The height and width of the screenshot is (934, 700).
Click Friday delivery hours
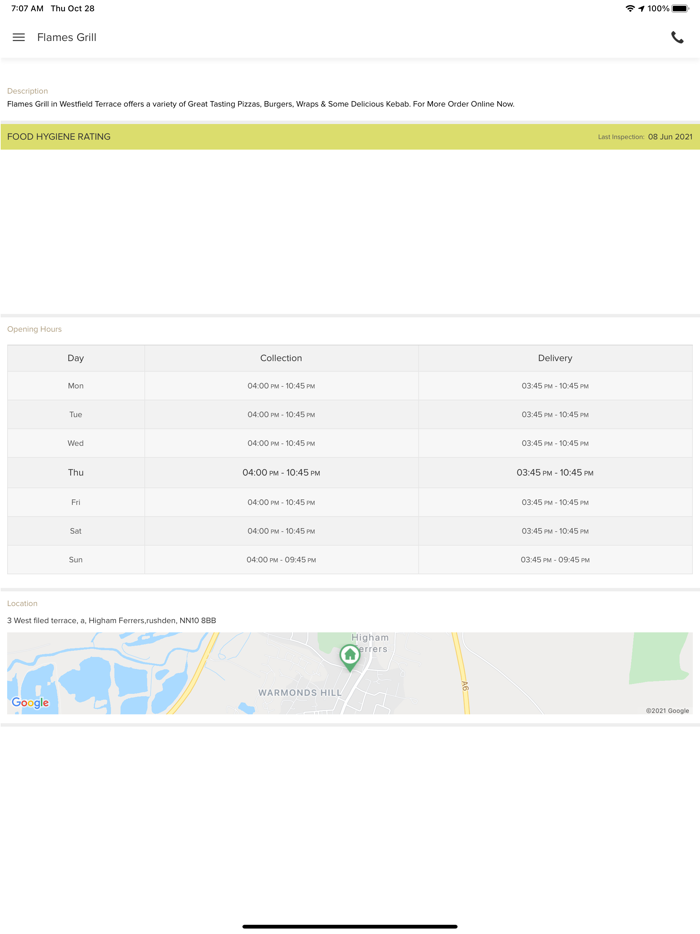pyautogui.click(x=555, y=502)
